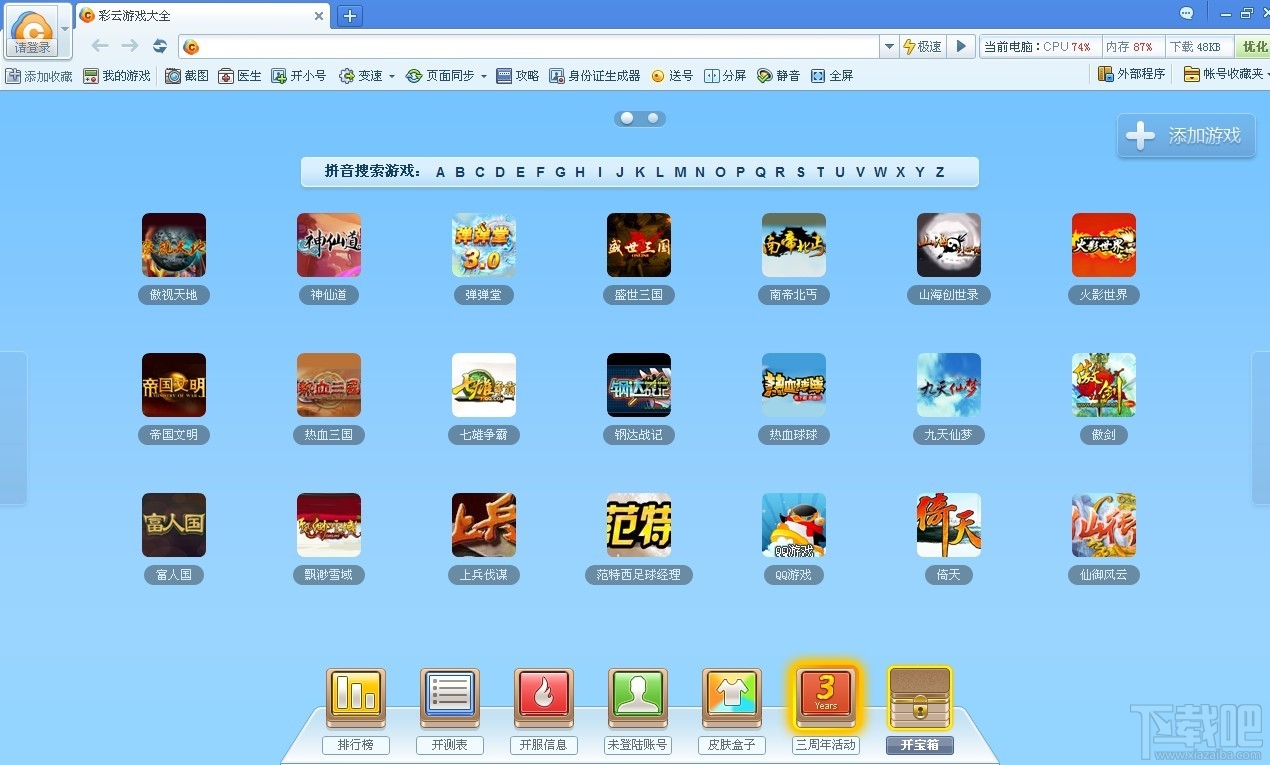Open the 攻略 guide tool

click(x=518, y=76)
